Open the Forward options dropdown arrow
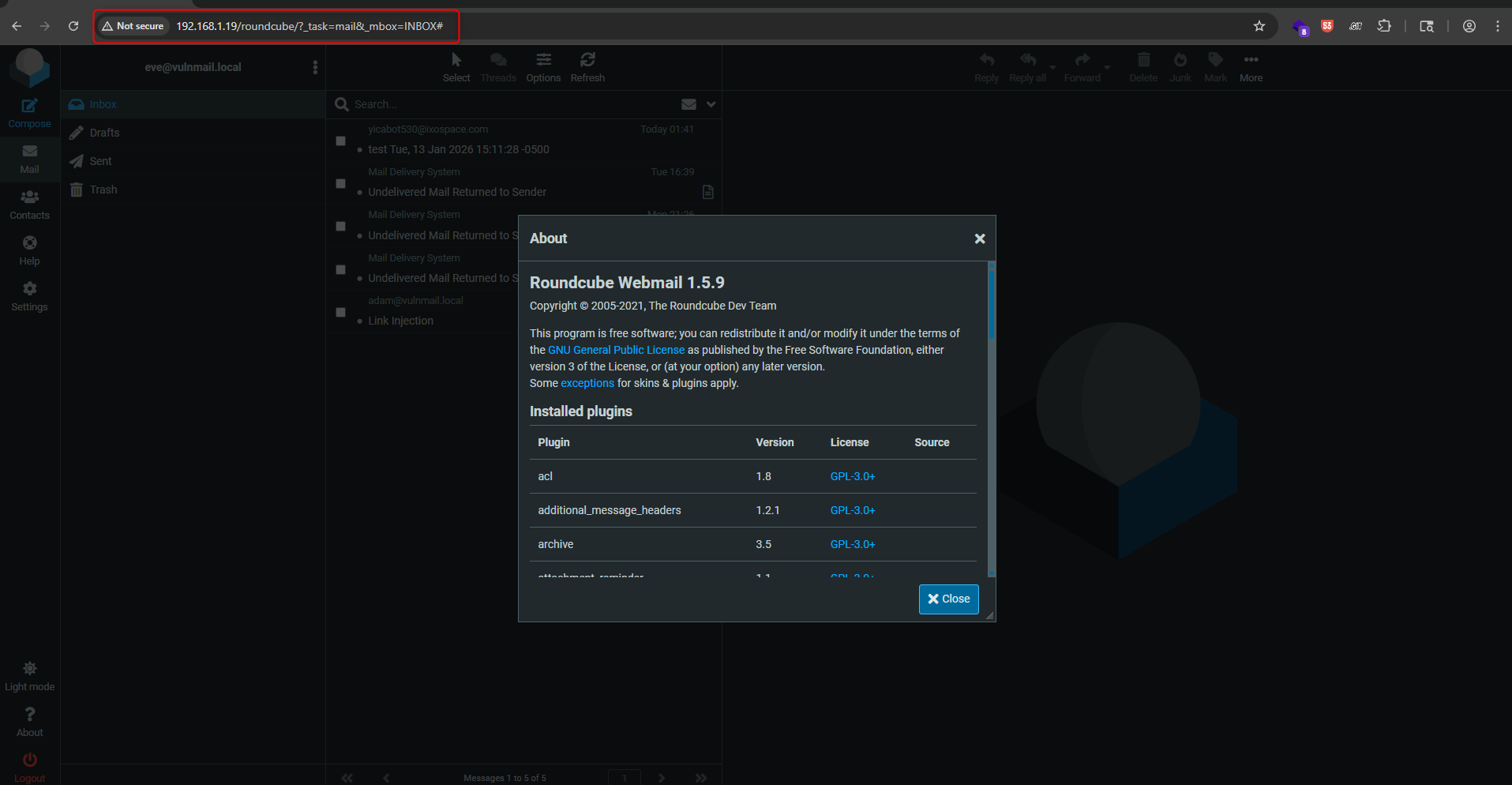 pyautogui.click(x=1107, y=67)
